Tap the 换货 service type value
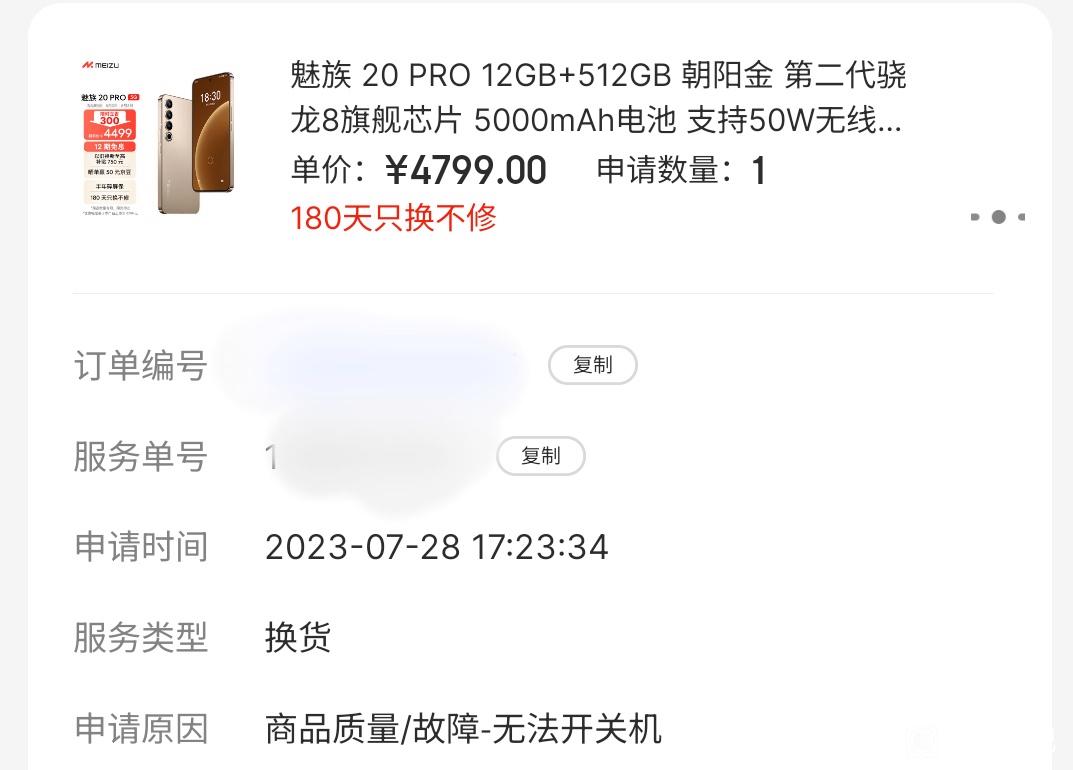 click(298, 638)
